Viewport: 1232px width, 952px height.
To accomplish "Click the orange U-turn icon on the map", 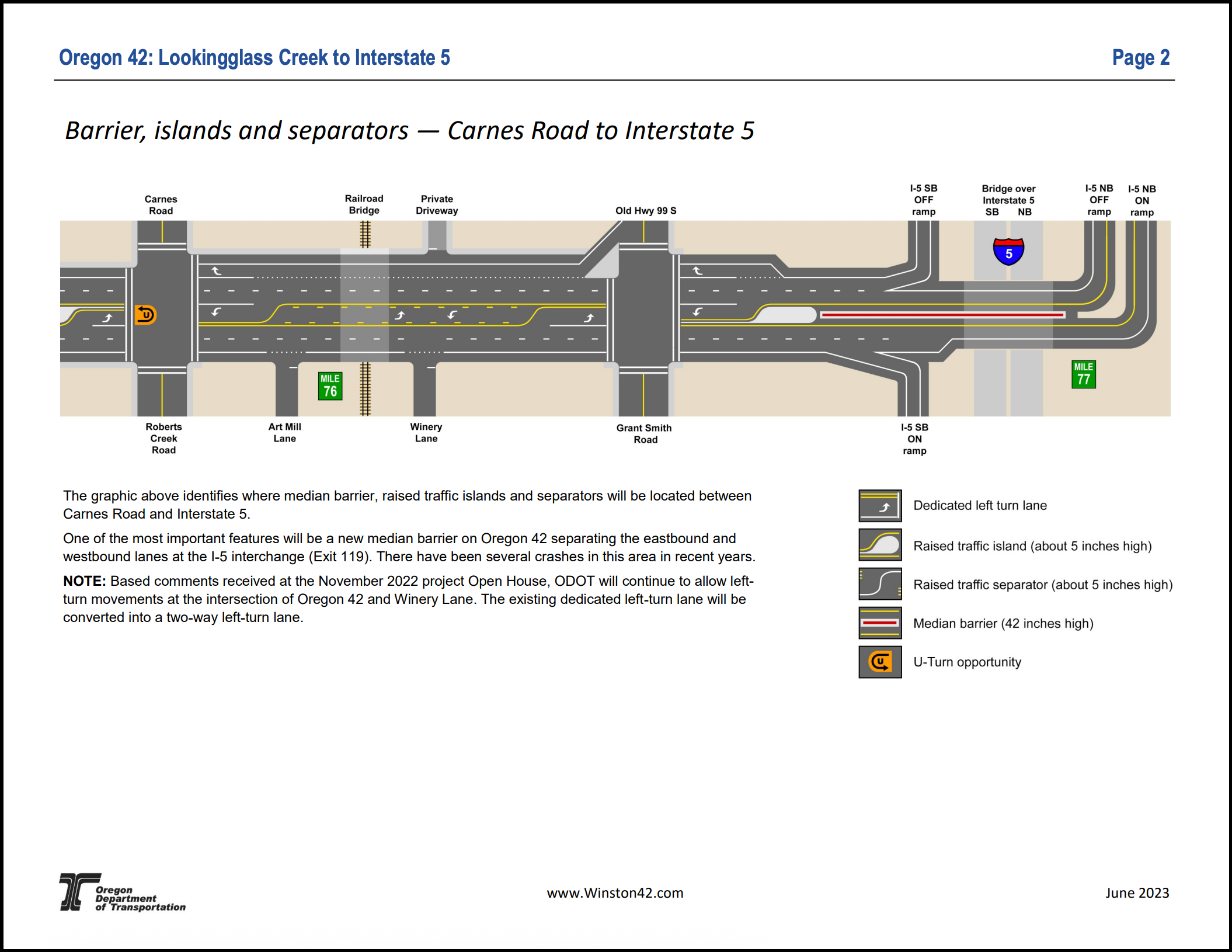I will click(x=145, y=315).
